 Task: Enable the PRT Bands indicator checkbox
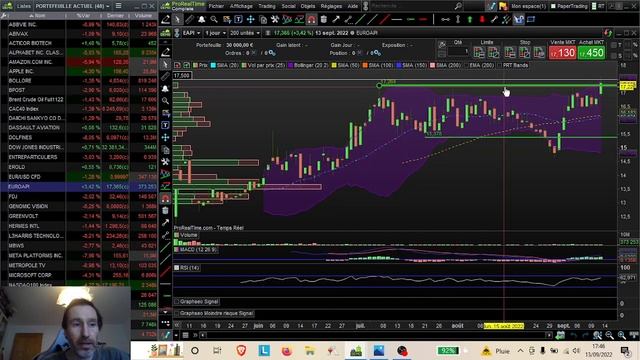(499, 65)
